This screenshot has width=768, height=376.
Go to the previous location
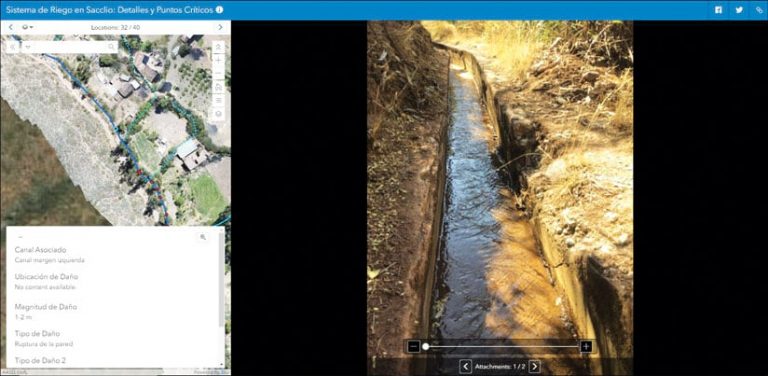click(10, 27)
